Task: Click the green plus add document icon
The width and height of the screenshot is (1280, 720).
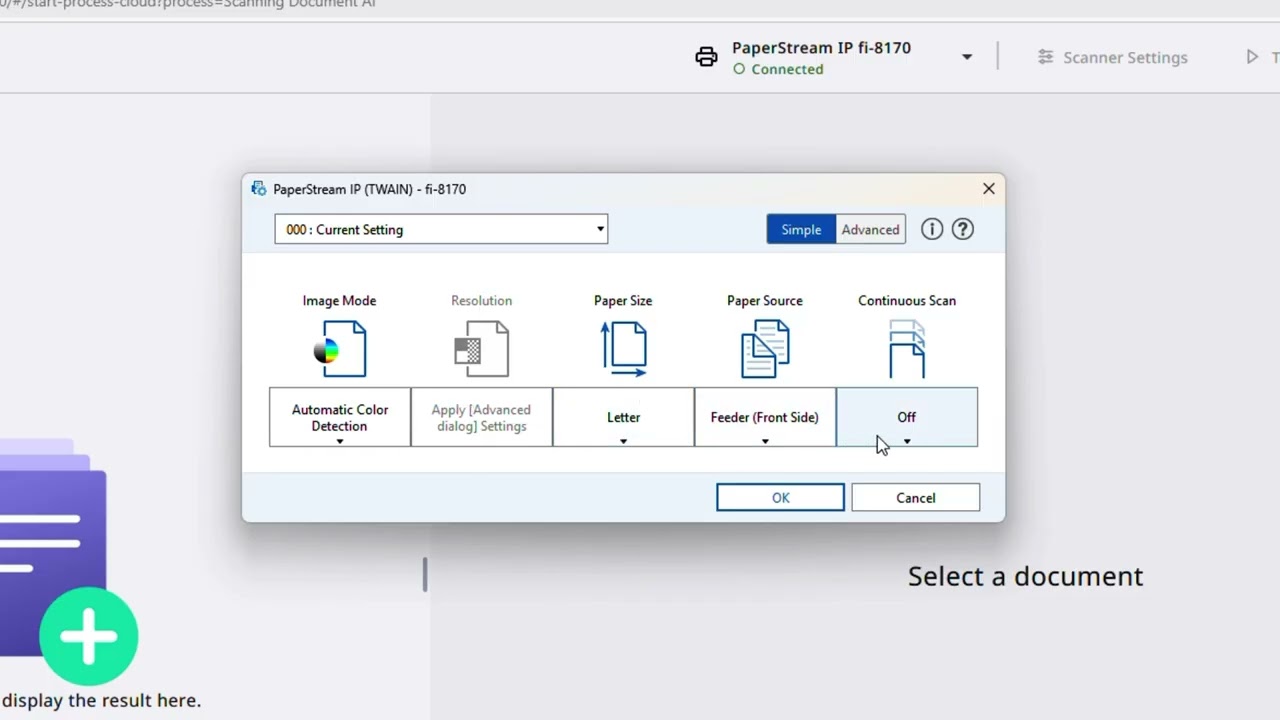Action: point(89,636)
